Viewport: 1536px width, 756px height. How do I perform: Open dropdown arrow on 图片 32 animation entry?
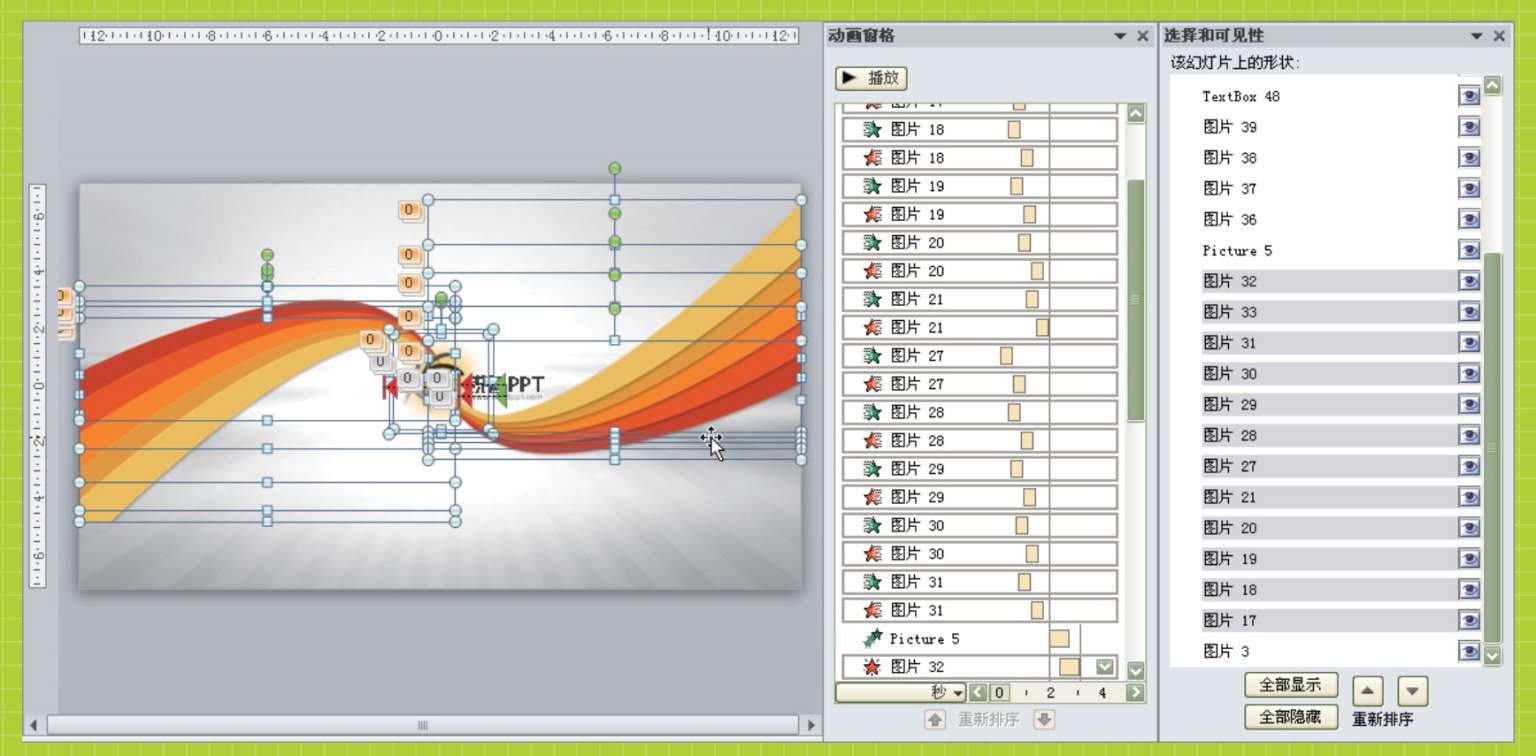[x=1104, y=667]
